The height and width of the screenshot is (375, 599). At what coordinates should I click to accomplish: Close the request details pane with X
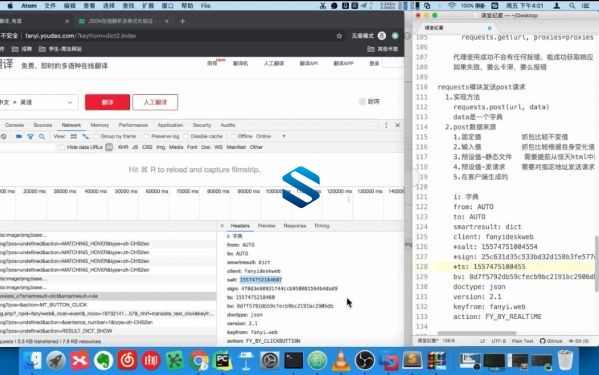pyautogui.click(x=222, y=226)
